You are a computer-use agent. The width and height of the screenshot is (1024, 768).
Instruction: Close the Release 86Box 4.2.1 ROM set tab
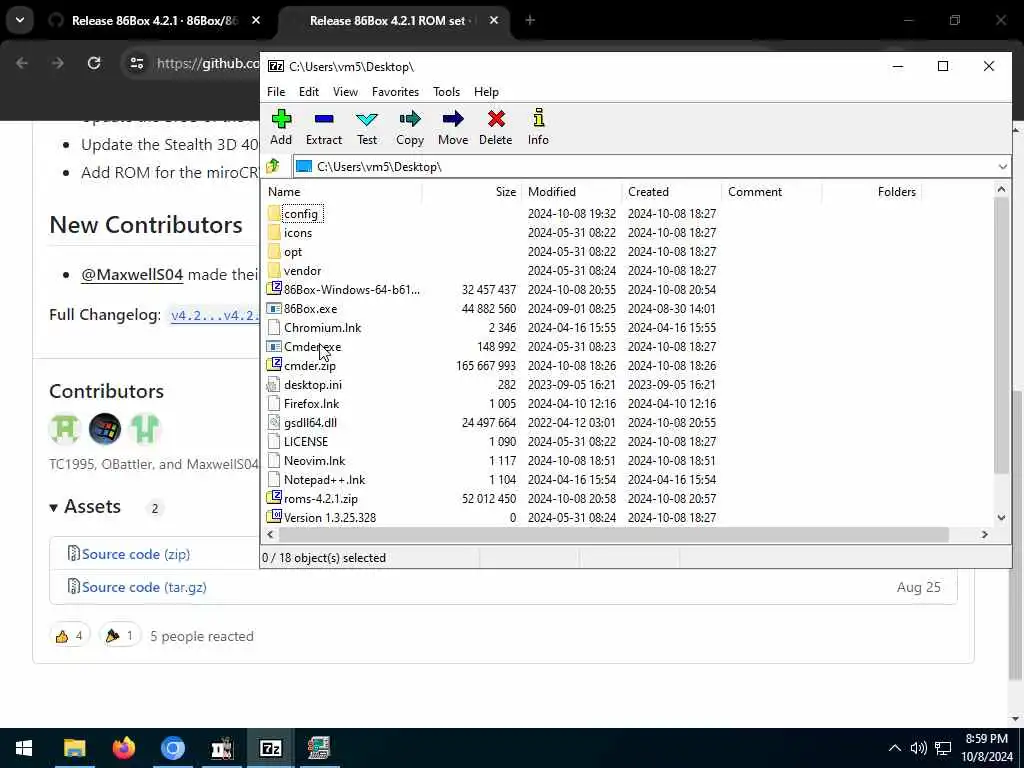pos(494,21)
